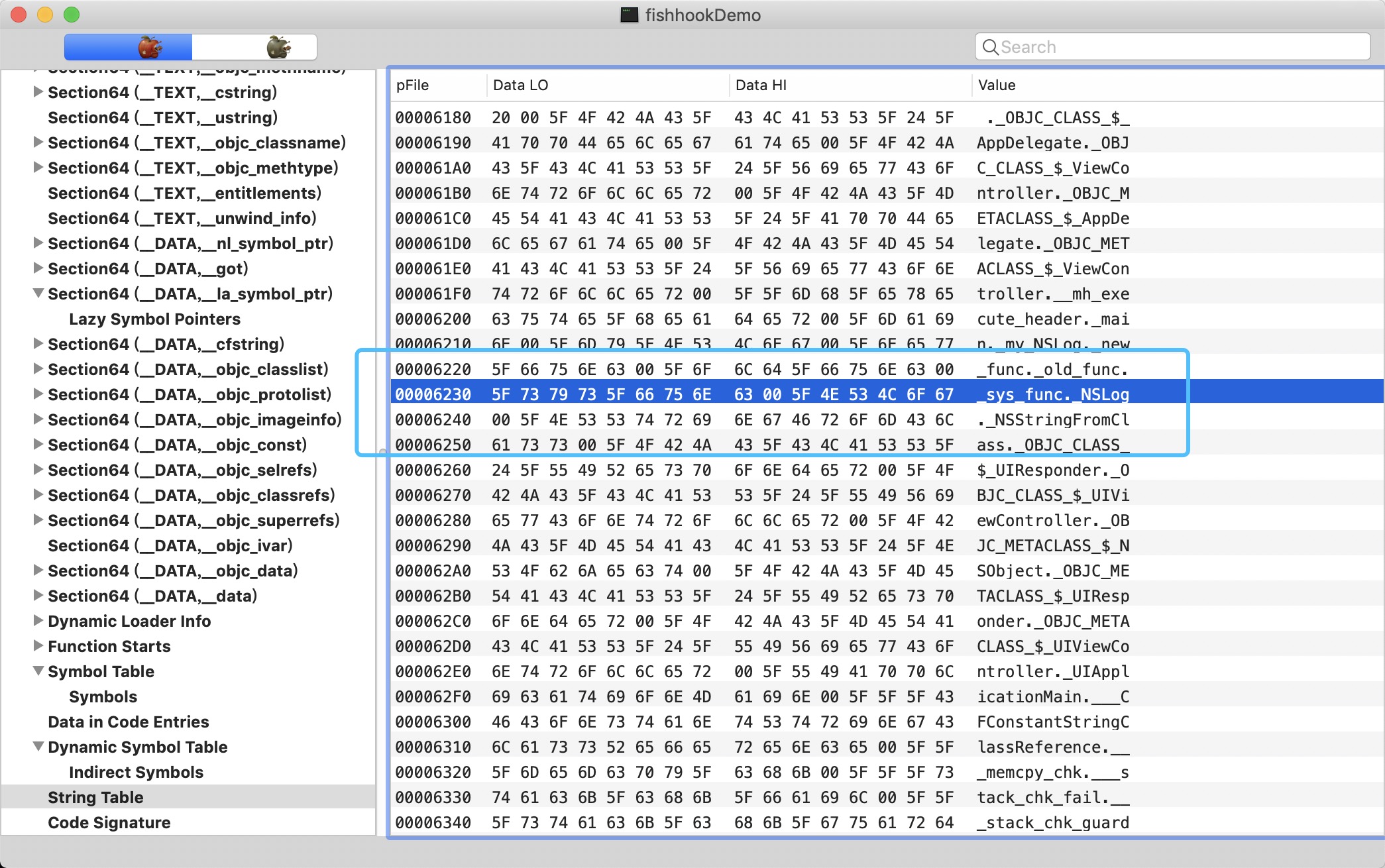1385x868 pixels.
Task: Expand Section64 __DATA,__got section
Action: 38,268
